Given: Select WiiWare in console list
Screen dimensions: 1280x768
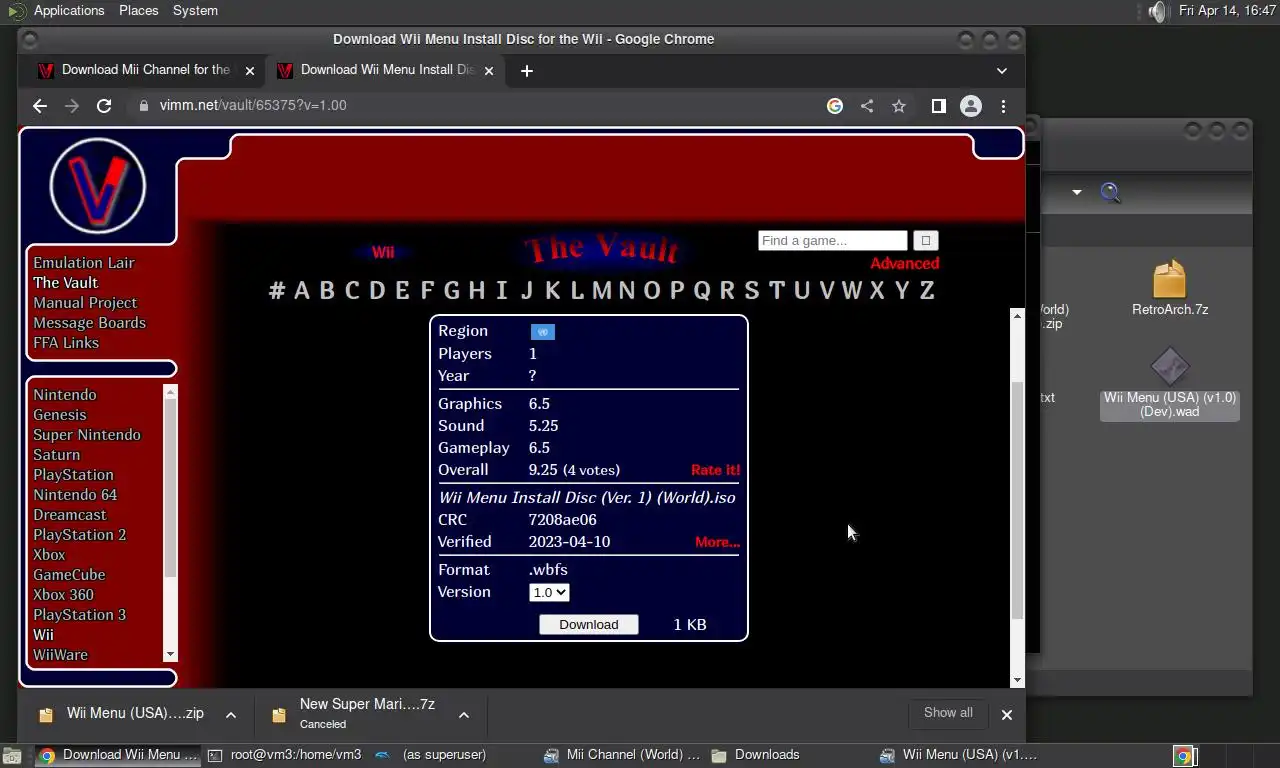Looking at the screenshot, I should coord(60,654).
